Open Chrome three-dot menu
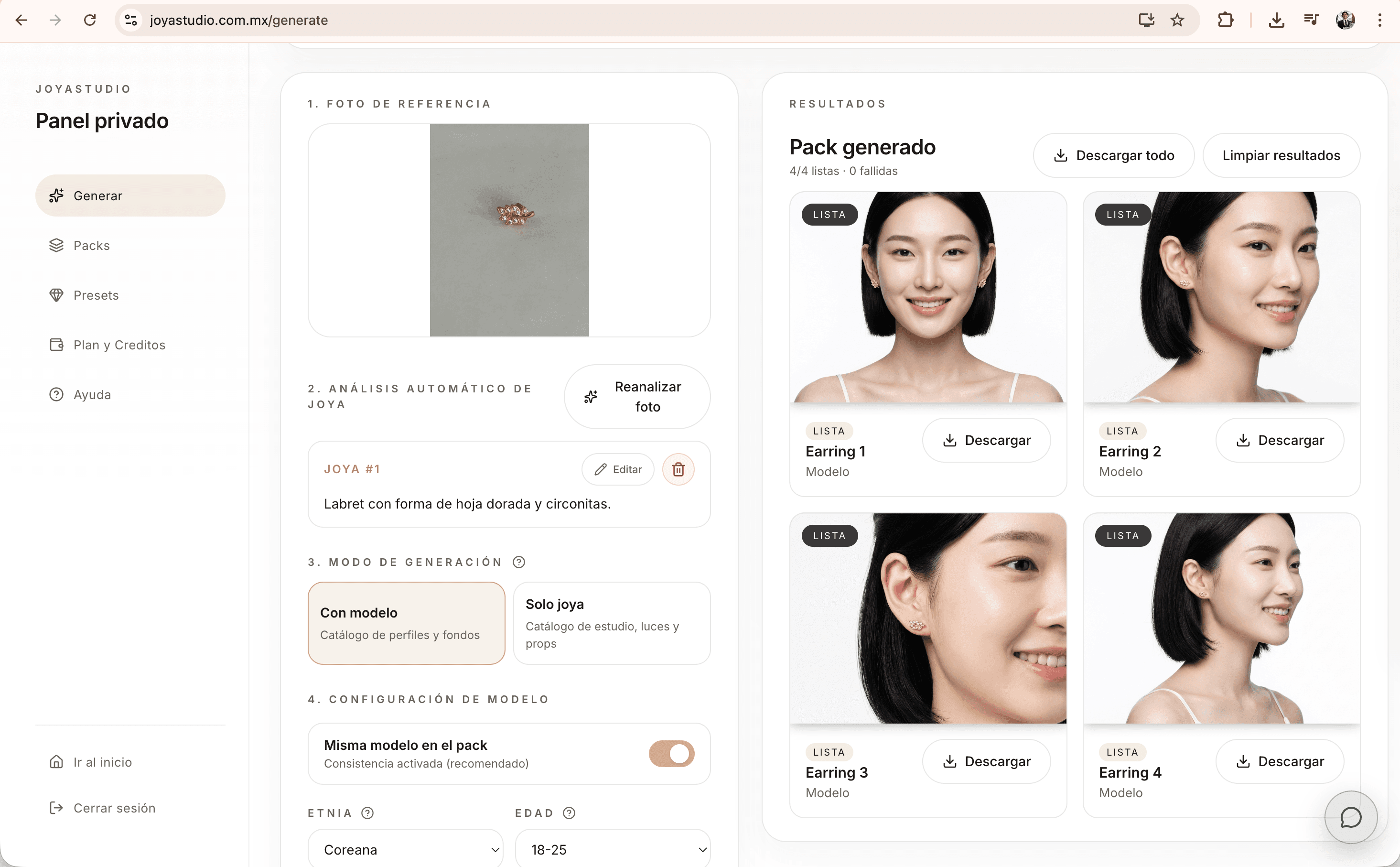1400x867 pixels. [1379, 21]
